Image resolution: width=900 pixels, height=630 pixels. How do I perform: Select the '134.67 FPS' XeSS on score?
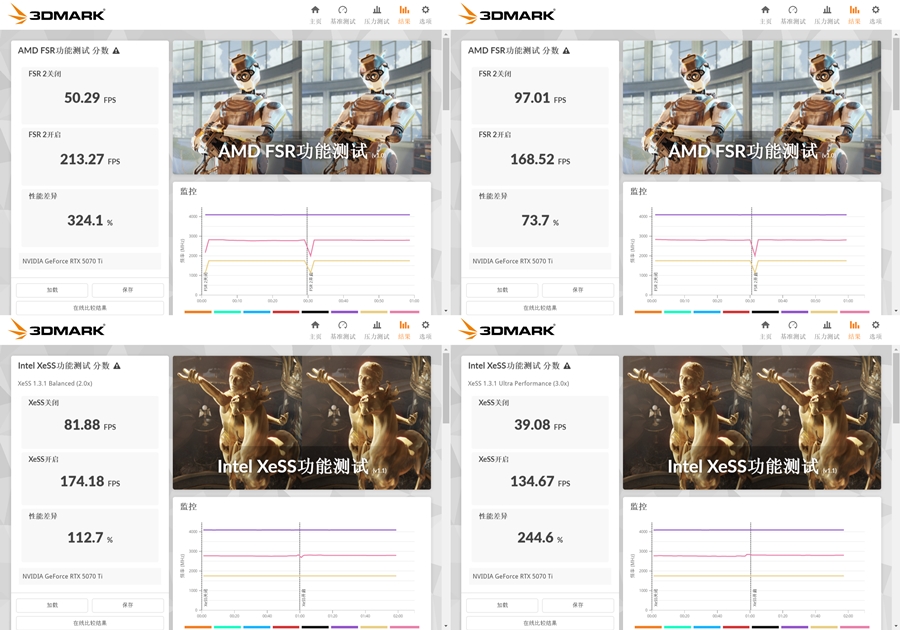pos(540,481)
